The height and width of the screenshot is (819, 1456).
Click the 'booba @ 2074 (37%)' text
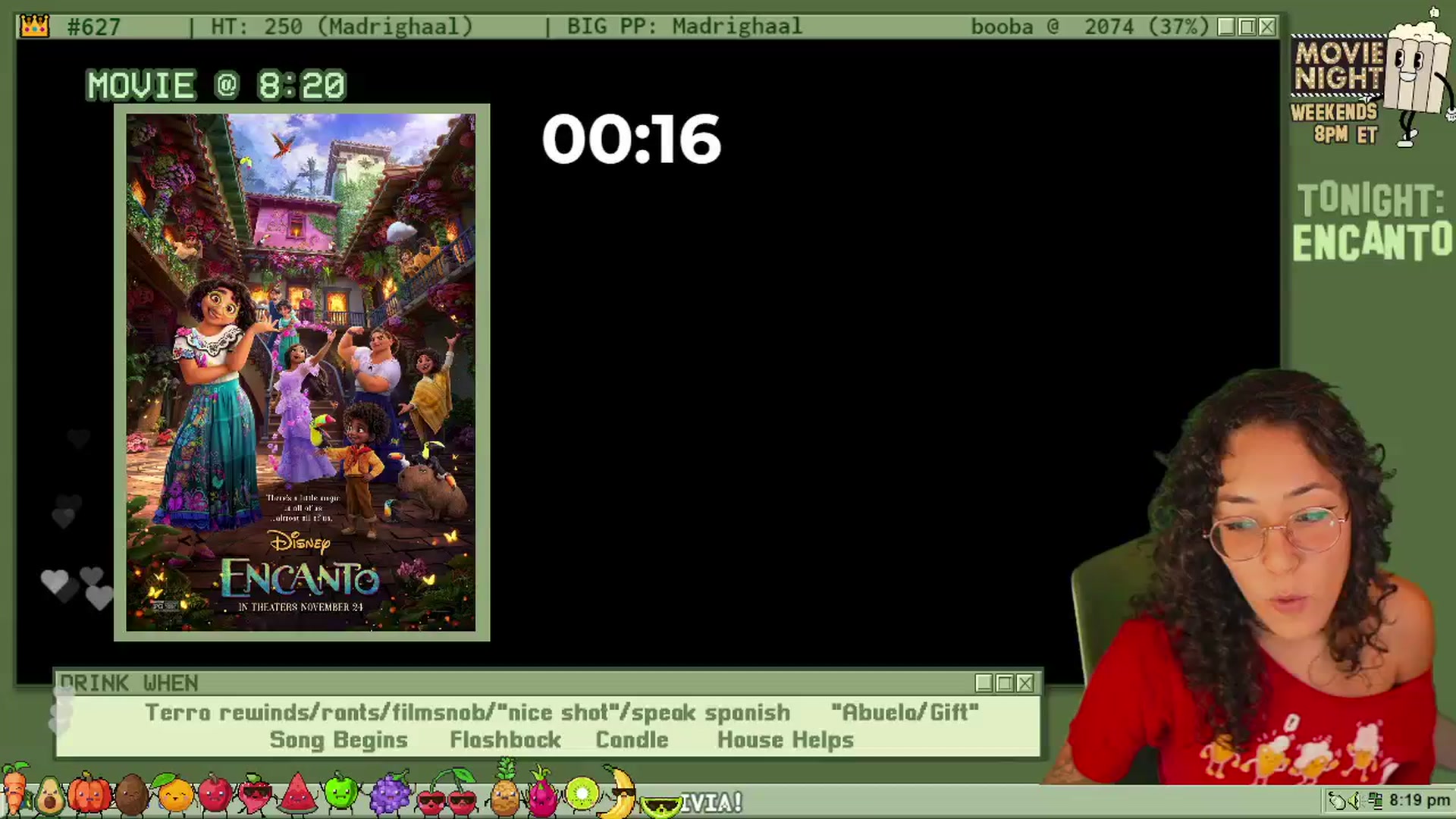pos(1090,27)
